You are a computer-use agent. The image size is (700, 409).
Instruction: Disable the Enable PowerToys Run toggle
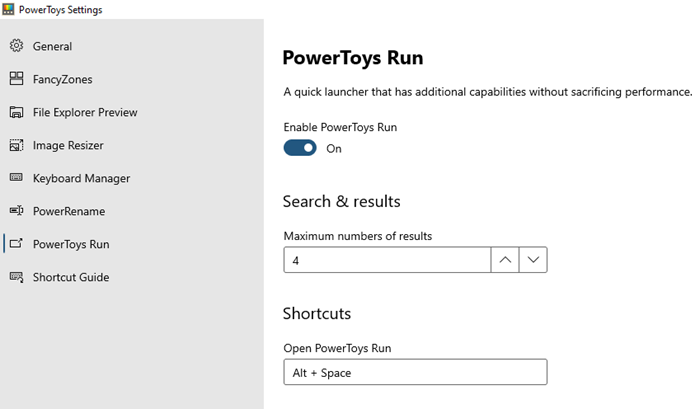pyautogui.click(x=300, y=148)
